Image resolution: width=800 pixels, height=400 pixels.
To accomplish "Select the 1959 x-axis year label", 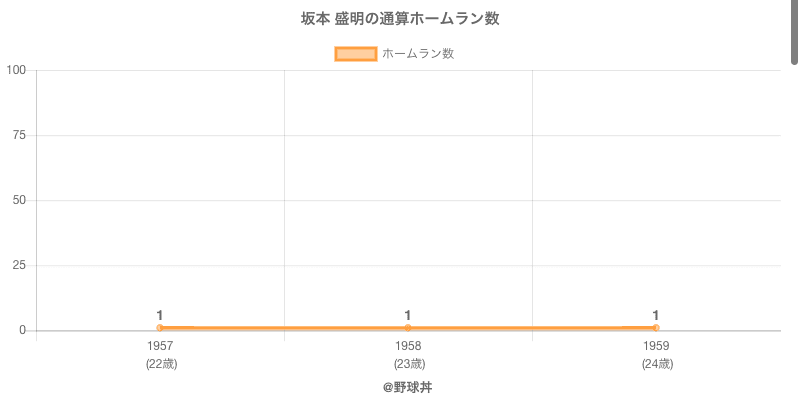I will point(656,346).
